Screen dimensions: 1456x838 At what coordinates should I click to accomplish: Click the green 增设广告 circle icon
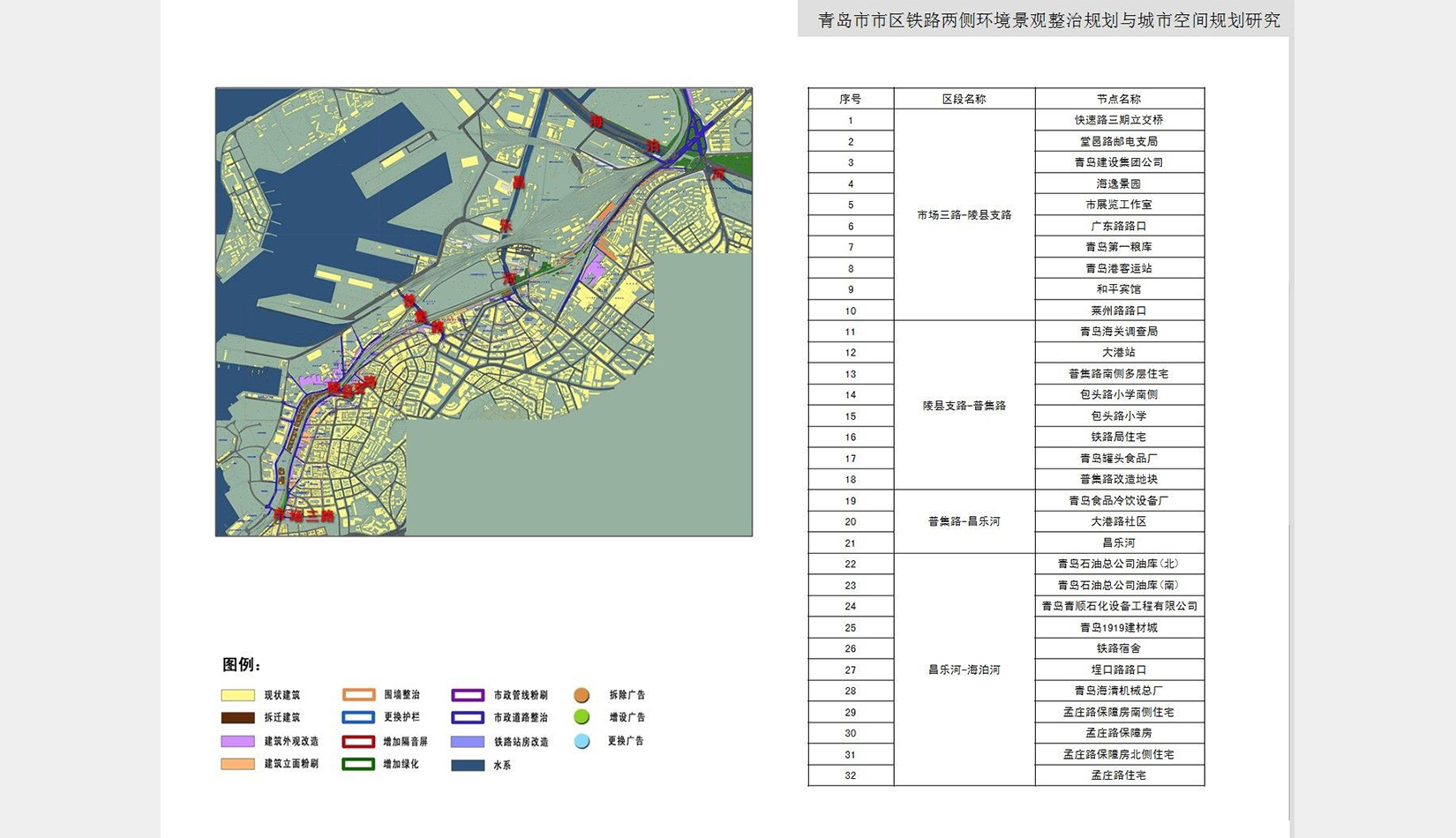point(582,717)
